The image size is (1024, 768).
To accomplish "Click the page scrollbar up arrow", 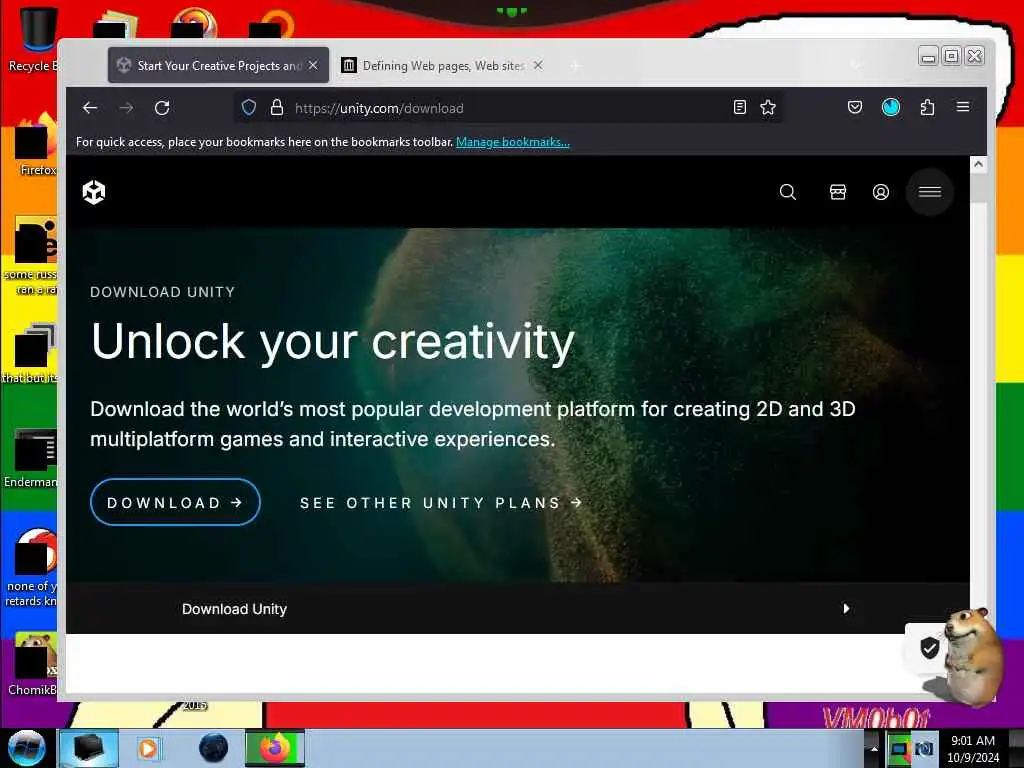I will click(978, 165).
